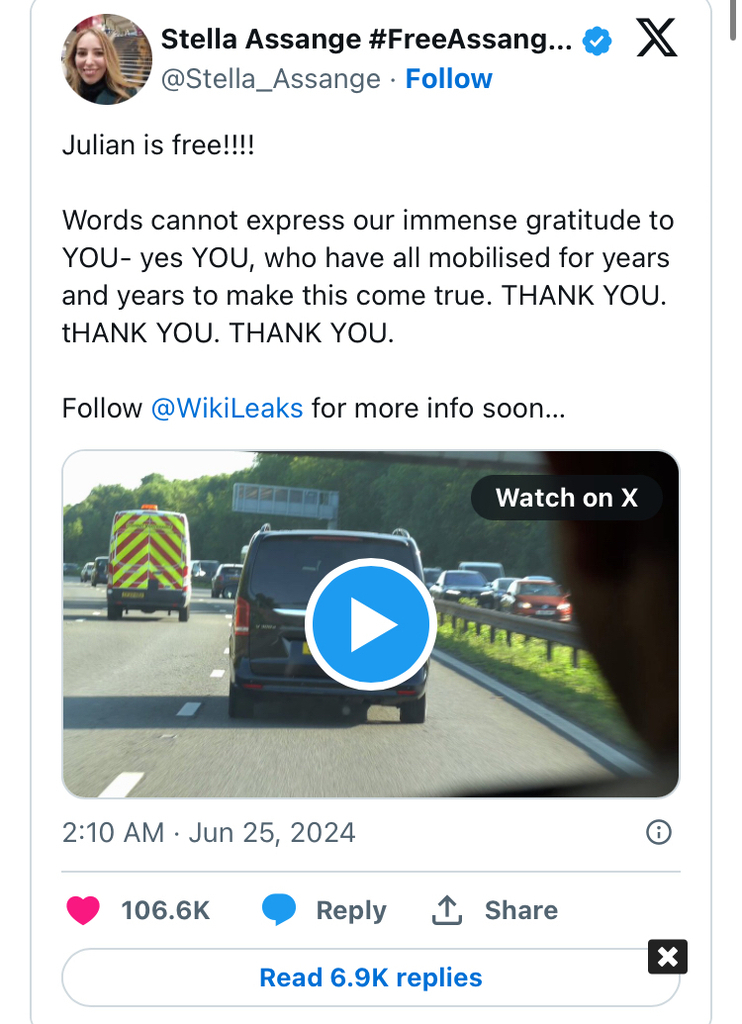Open Read 6.9K replies button

(x=370, y=978)
